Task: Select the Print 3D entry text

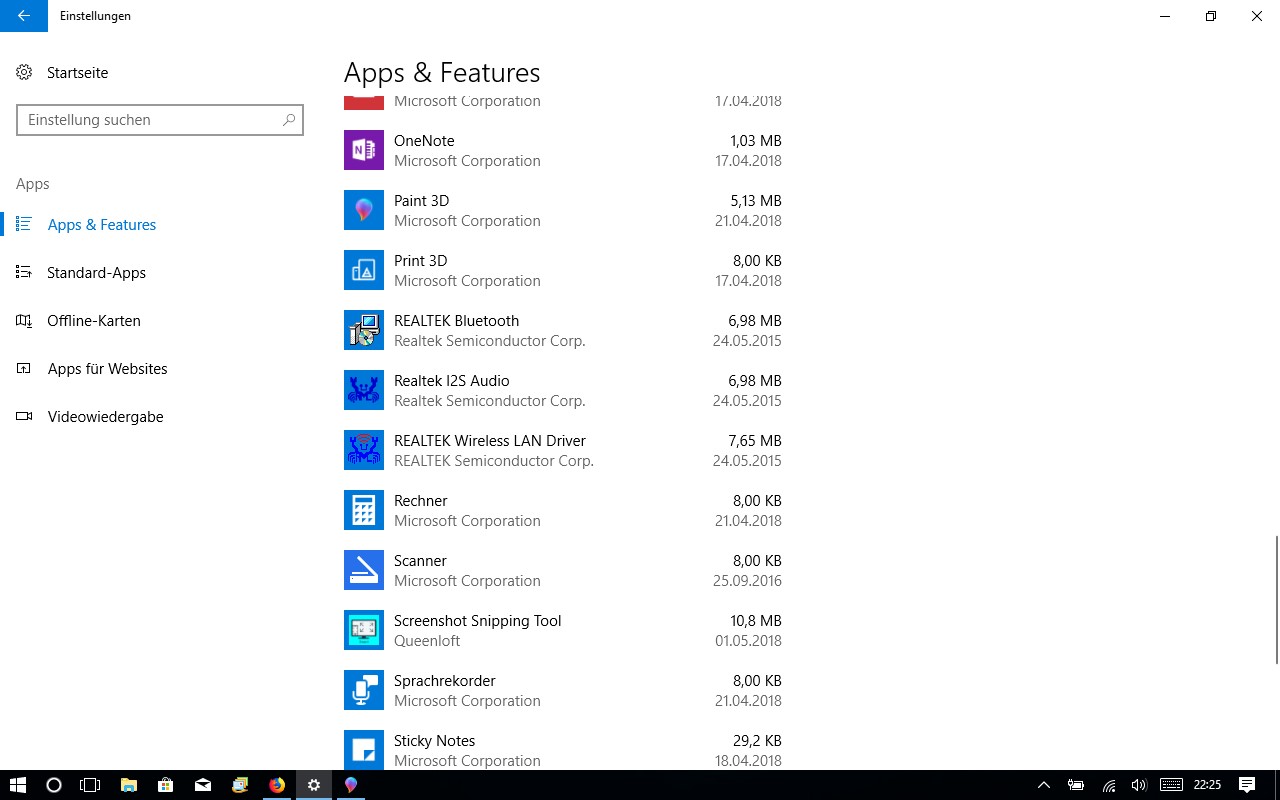Action: tap(420, 261)
